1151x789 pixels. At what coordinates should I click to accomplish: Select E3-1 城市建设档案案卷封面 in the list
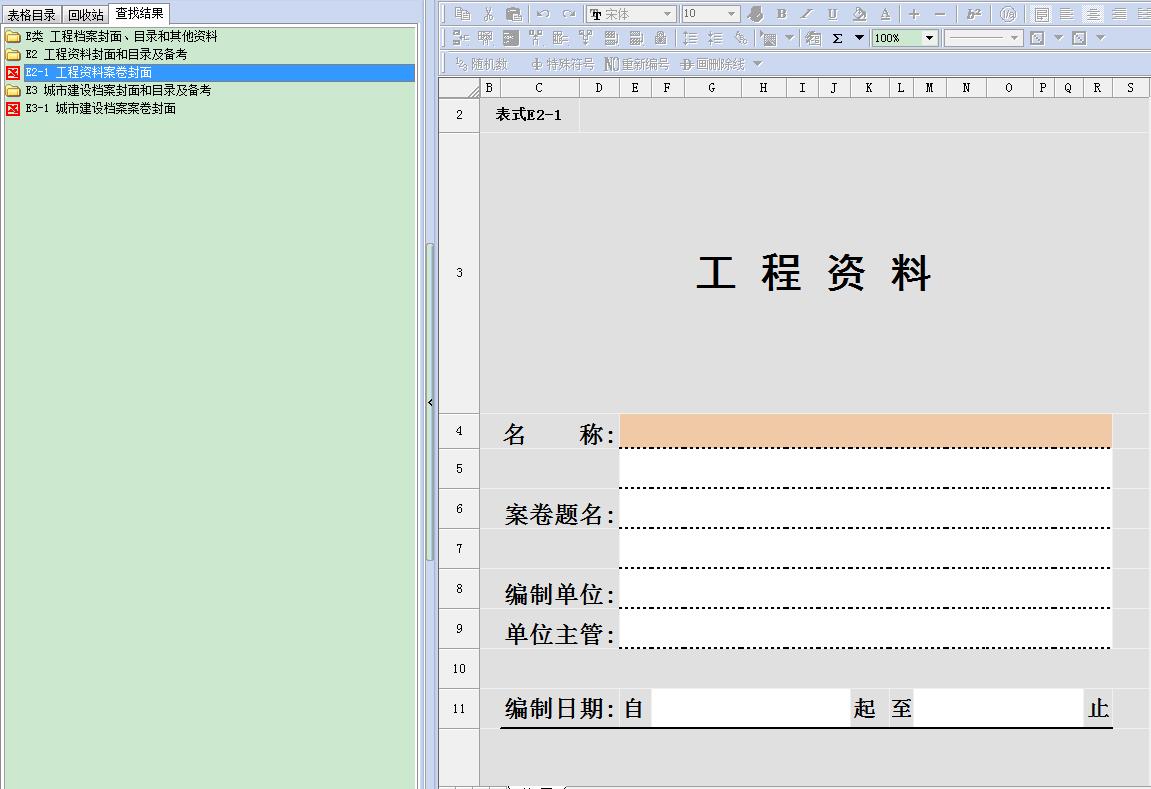click(x=115, y=108)
